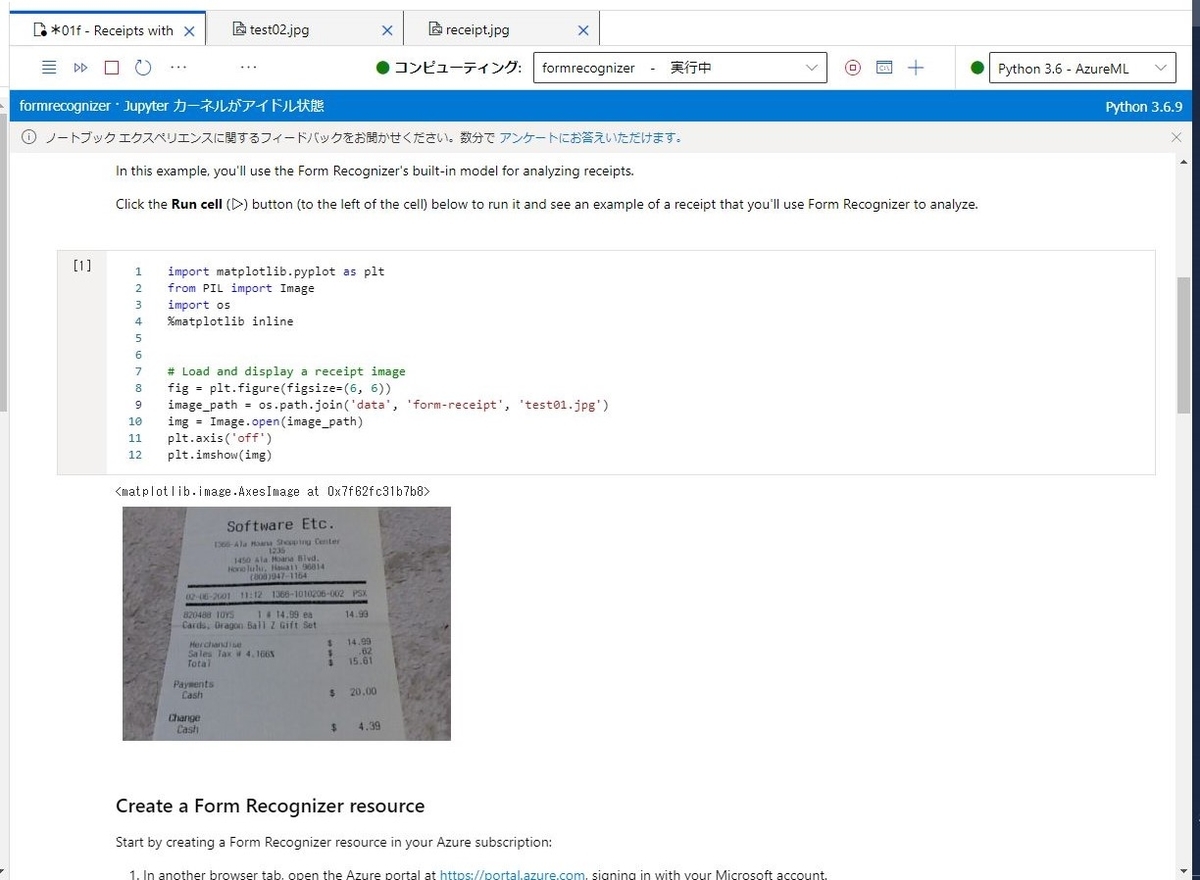
Task: Open the formrecognizer compute dropdown
Action: pyautogui.click(x=680, y=68)
